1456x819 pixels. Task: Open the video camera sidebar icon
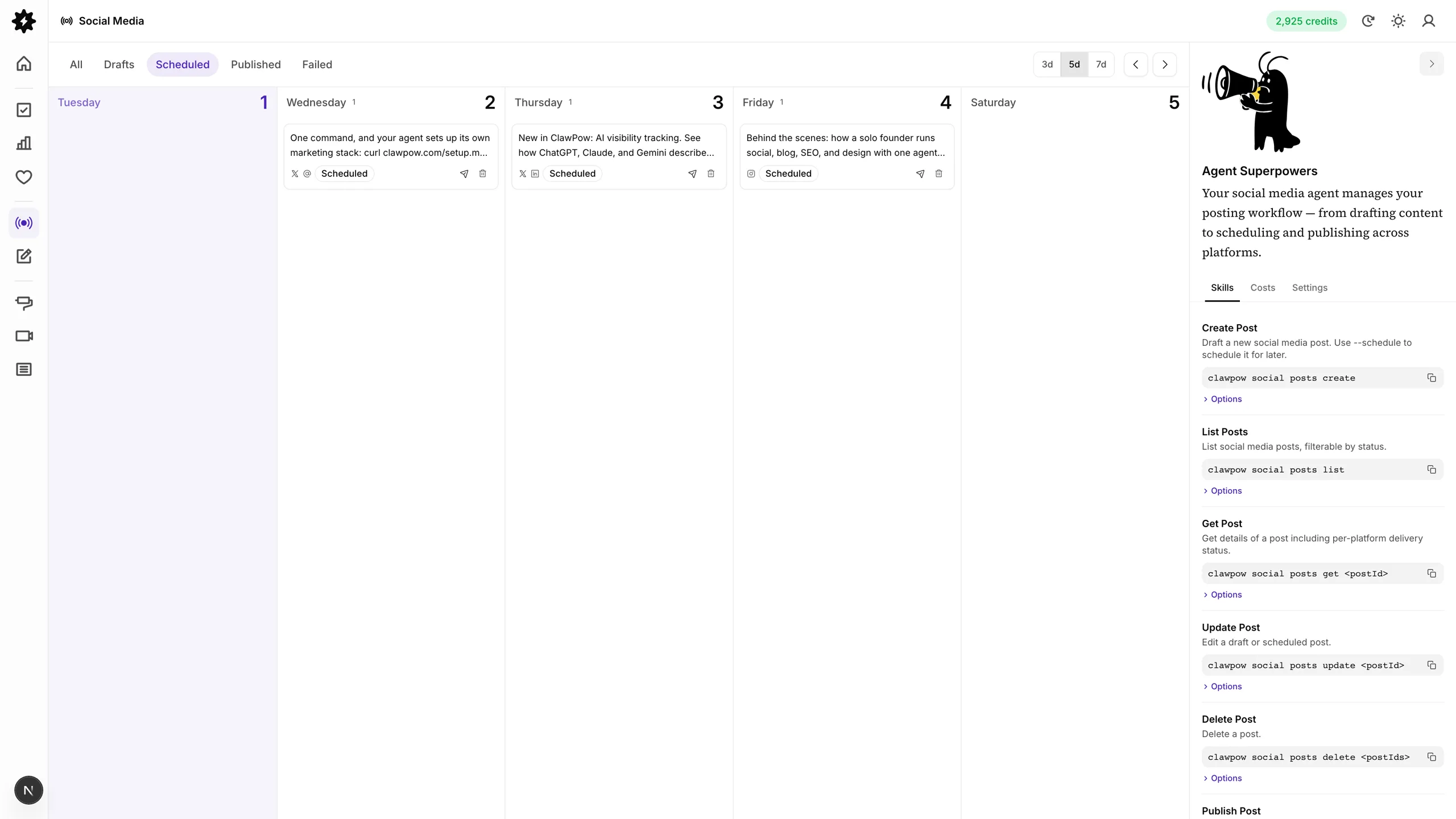pos(24,336)
